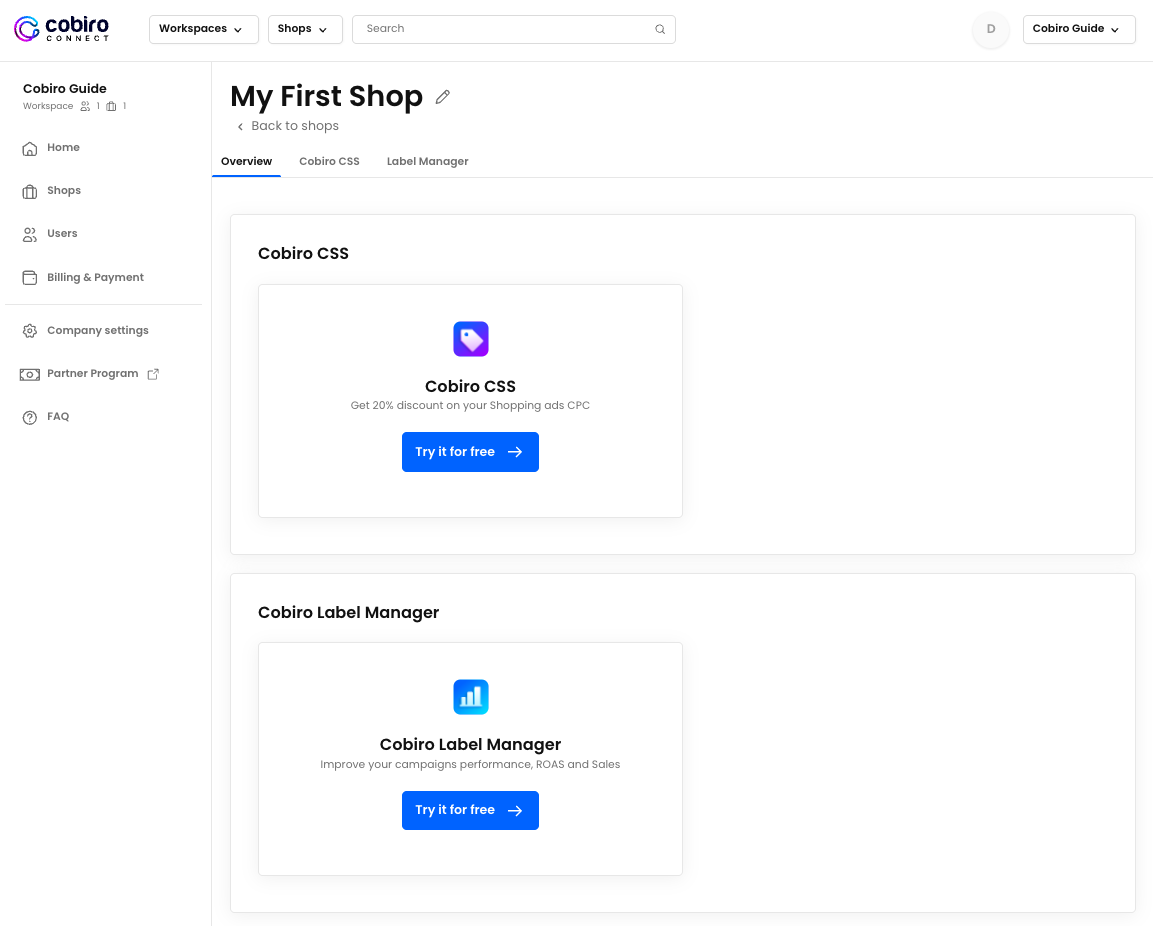This screenshot has height=926, width=1153.
Task: Click the Cobiro Label Manager chart icon
Action: pyautogui.click(x=471, y=697)
